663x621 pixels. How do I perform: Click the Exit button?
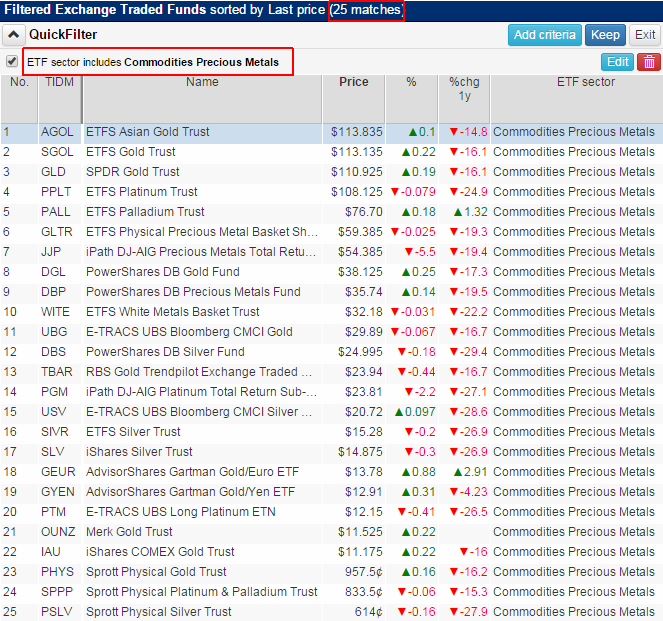(645, 35)
